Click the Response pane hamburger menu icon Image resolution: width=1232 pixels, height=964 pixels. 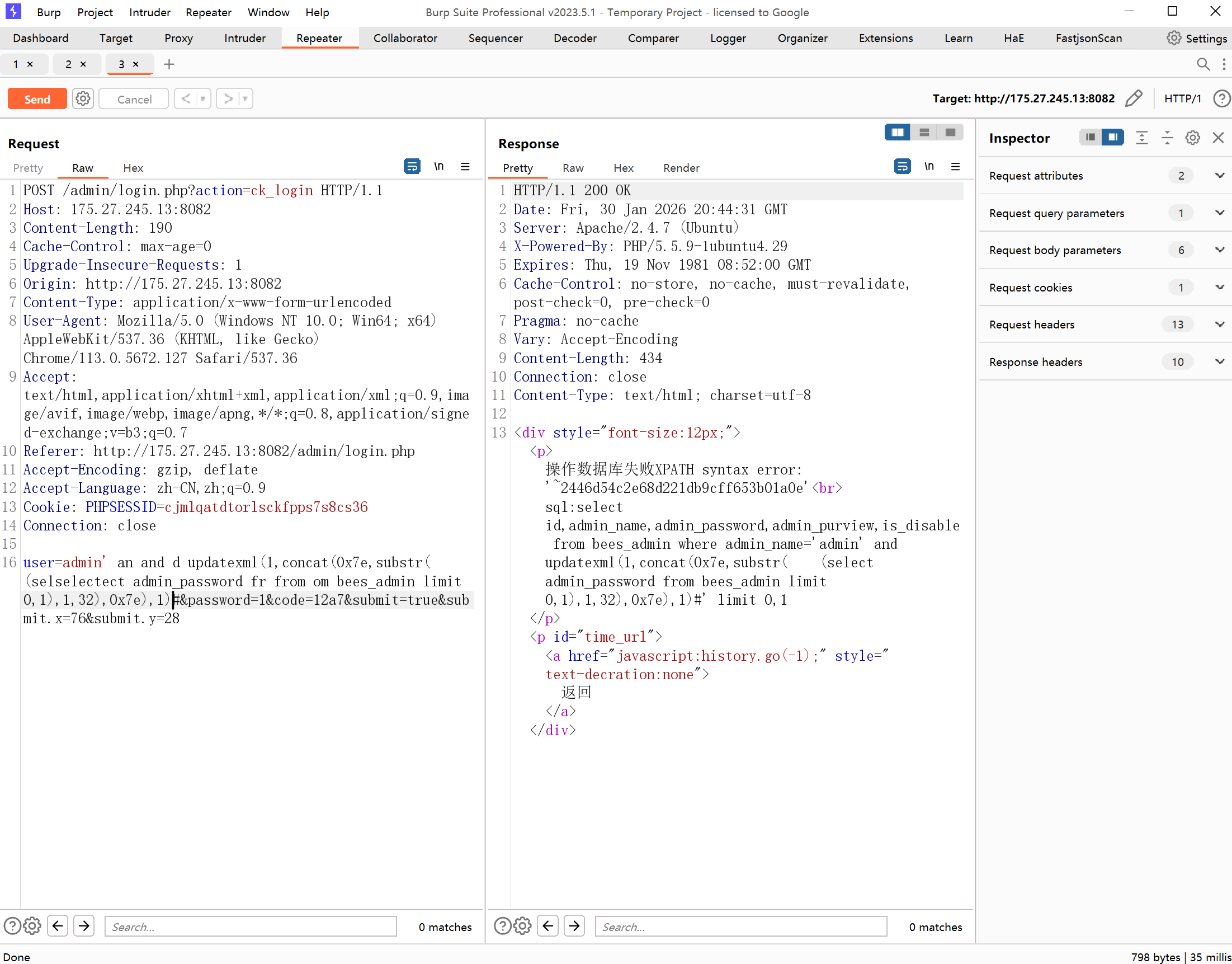click(955, 167)
